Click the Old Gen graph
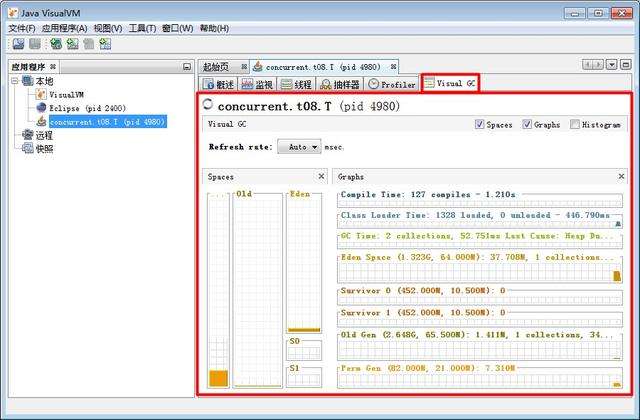640x420 pixels. [480, 346]
